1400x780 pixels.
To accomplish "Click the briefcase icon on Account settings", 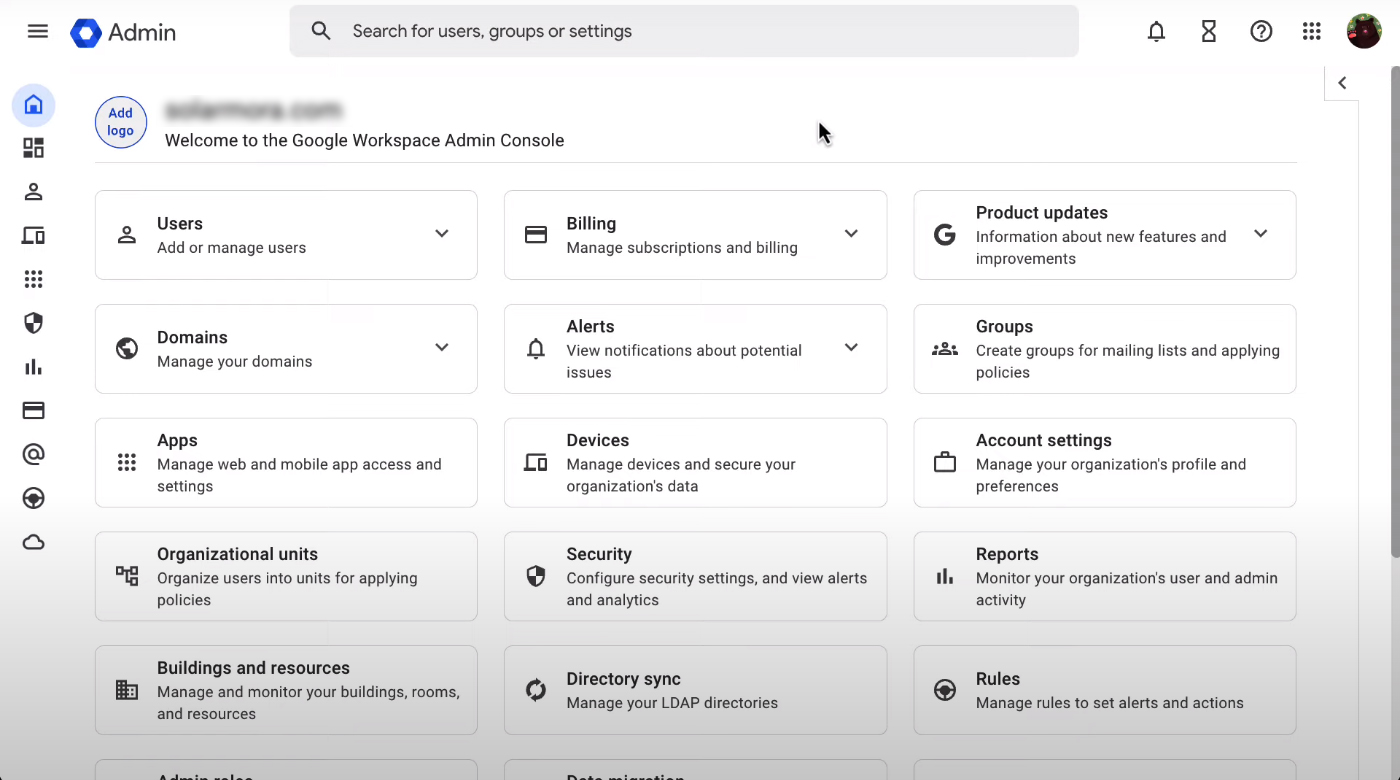I will (945, 463).
